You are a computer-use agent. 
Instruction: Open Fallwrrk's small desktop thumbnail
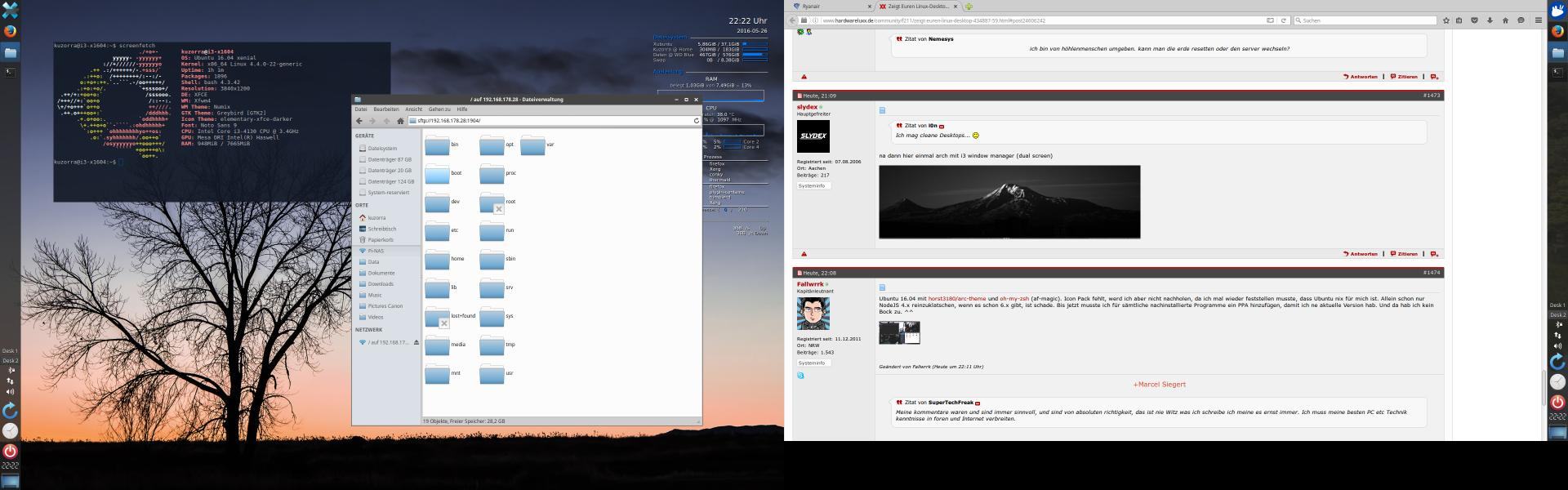pos(899,332)
